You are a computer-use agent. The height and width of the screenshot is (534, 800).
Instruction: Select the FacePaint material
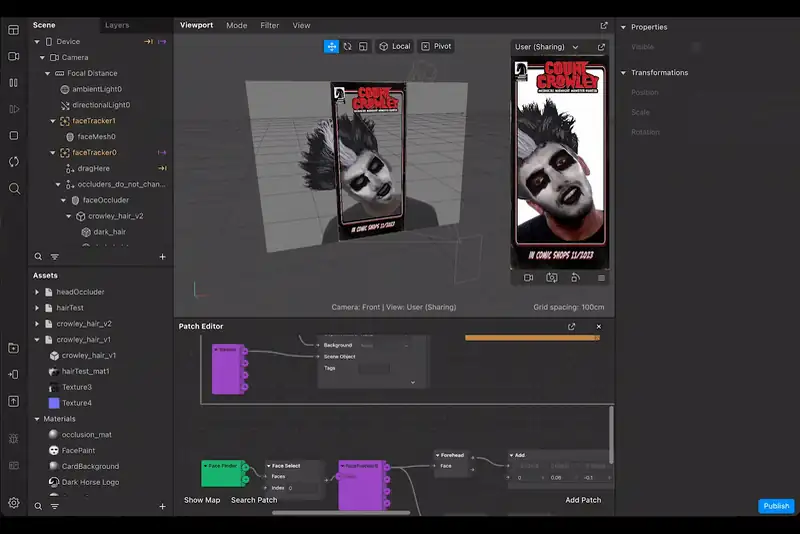78,450
